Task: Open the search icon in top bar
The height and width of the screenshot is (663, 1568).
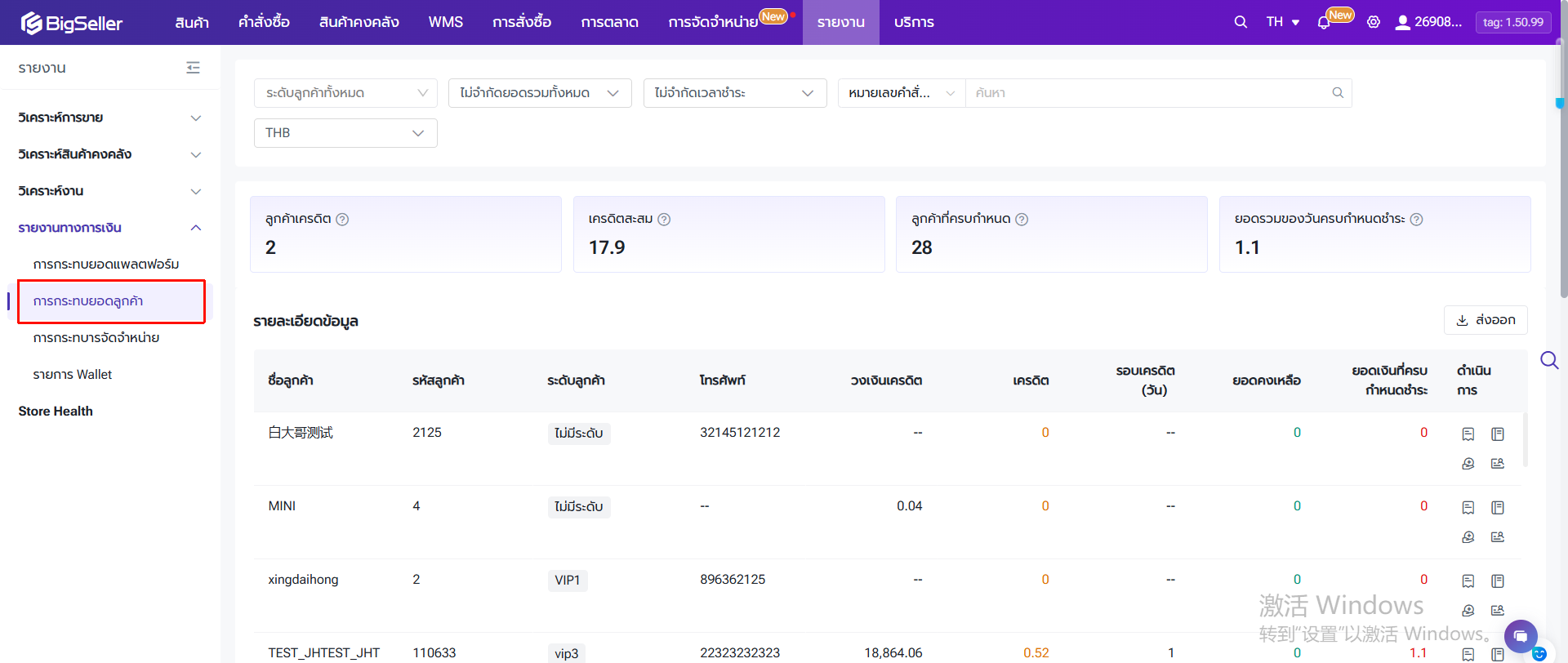Action: [1241, 22]
